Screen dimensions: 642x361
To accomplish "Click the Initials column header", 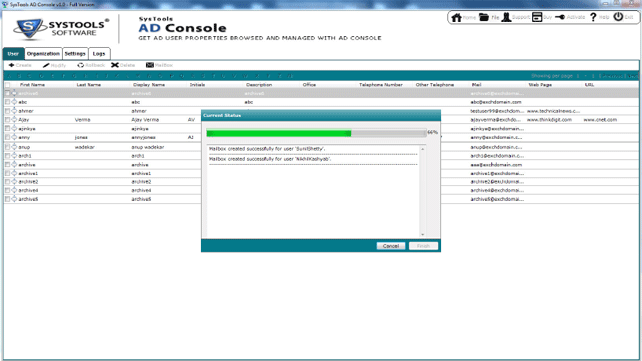I will [197, 85].
